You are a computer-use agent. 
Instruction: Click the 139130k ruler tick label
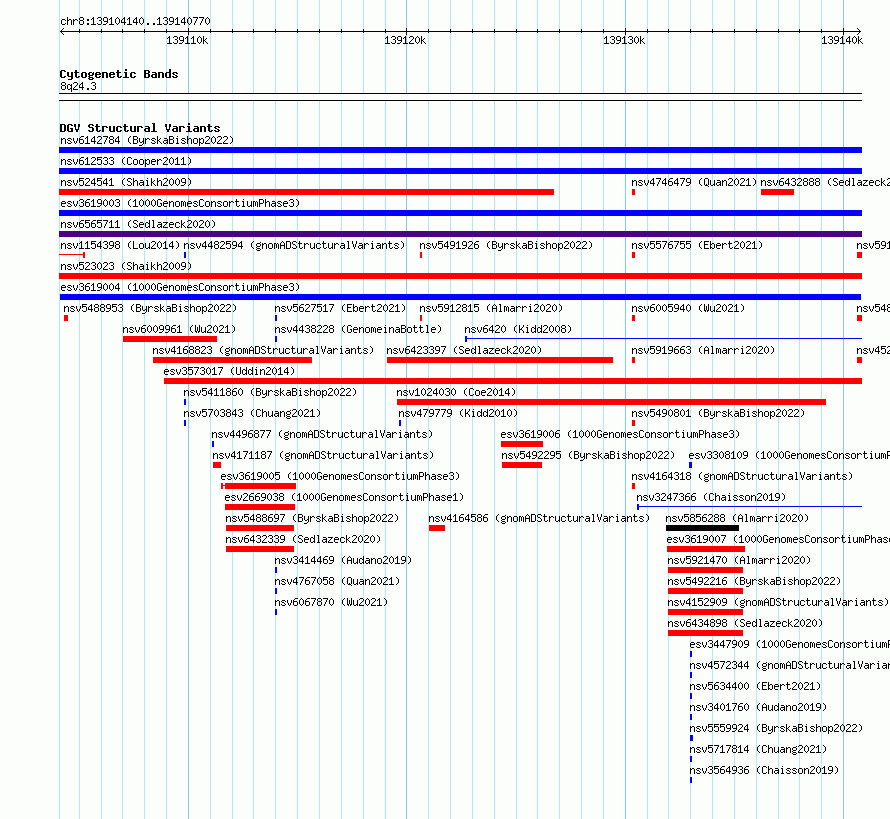tap(624, 40)
